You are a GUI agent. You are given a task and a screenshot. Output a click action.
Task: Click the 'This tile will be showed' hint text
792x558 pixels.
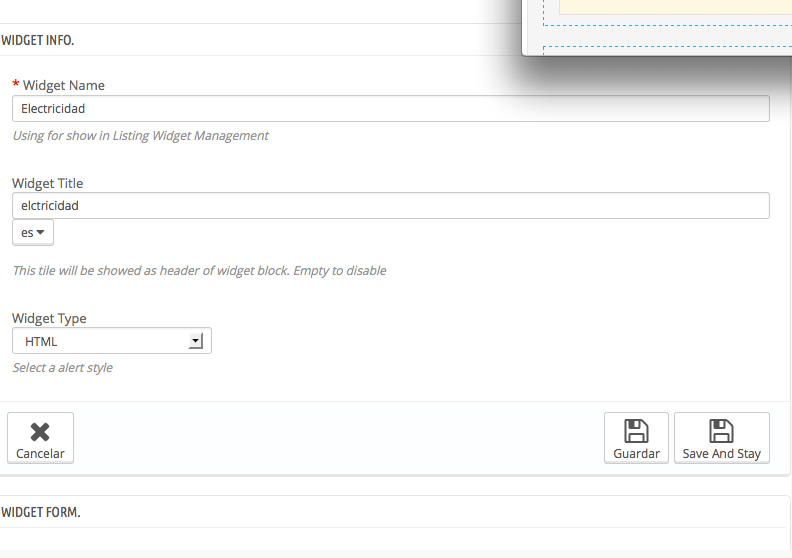click(200, 271)
